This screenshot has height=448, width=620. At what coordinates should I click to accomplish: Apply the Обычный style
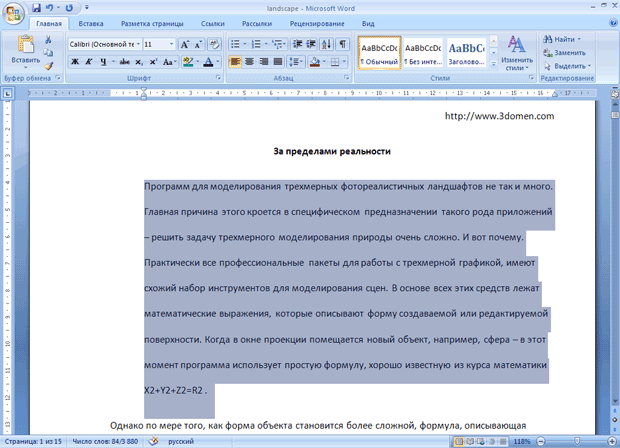(380, 53)
